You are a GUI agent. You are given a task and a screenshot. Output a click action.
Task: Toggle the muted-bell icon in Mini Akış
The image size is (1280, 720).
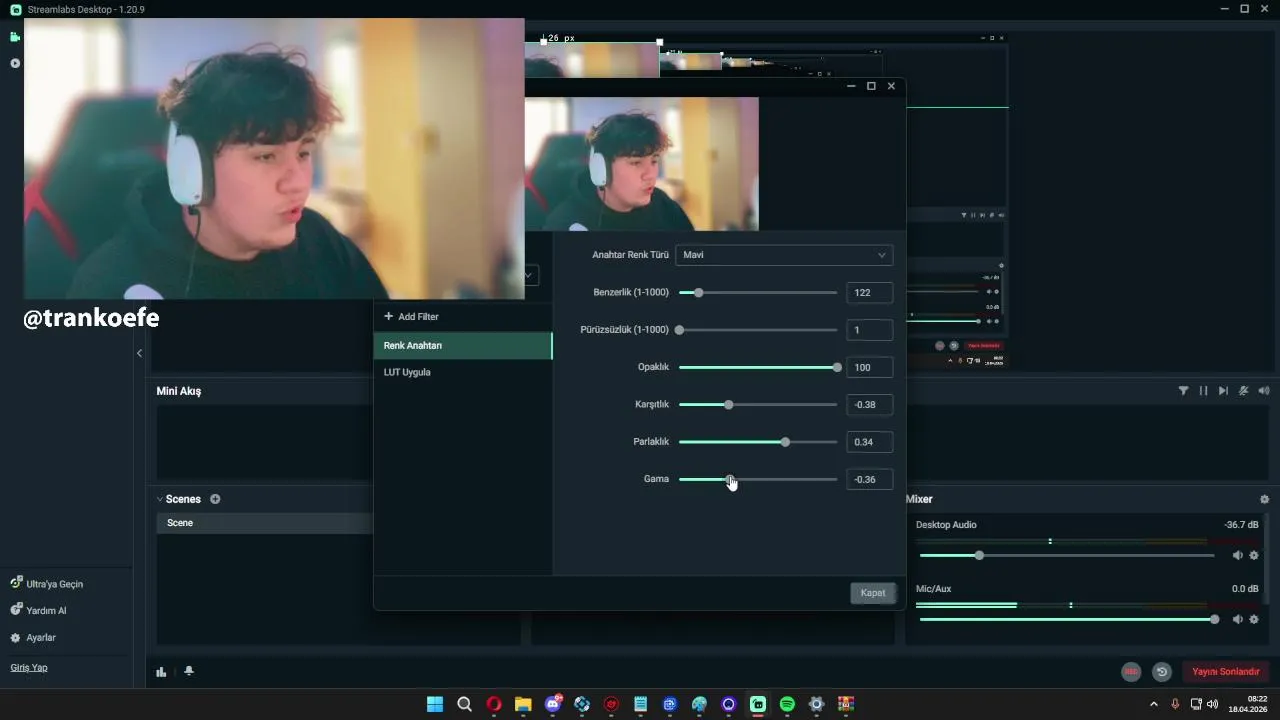point(1244,391)
